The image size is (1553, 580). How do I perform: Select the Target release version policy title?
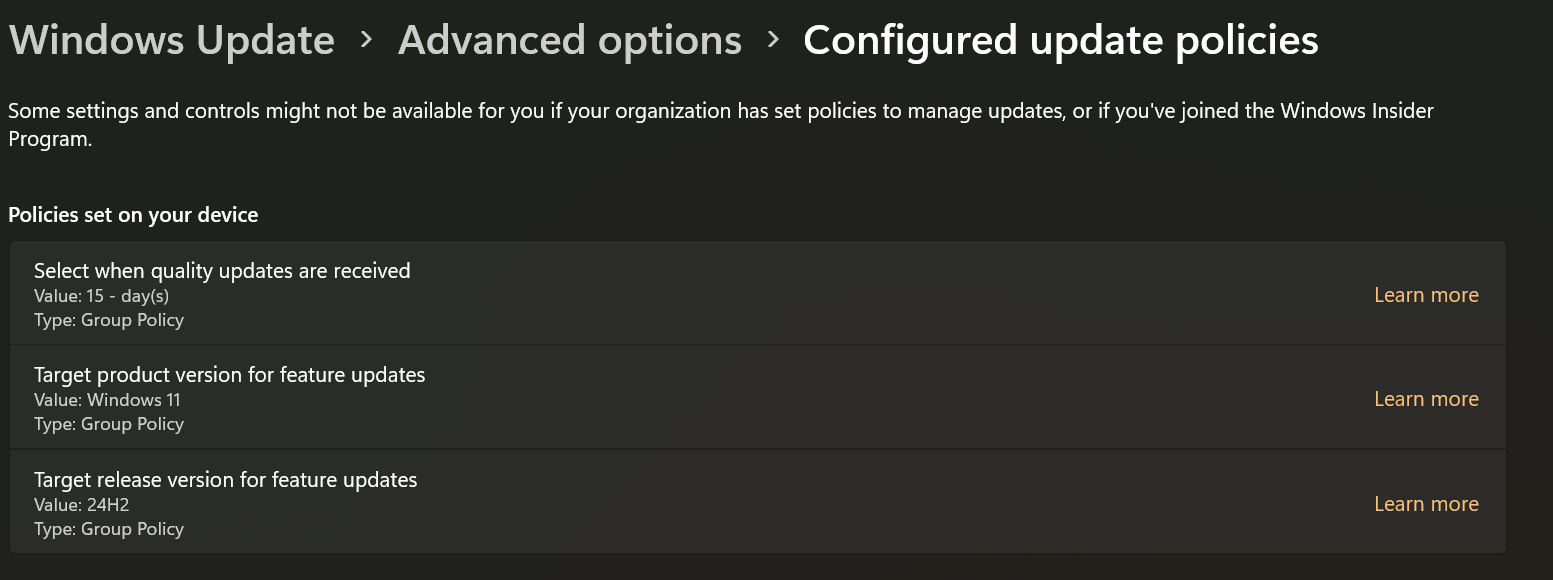coord(225,480)
